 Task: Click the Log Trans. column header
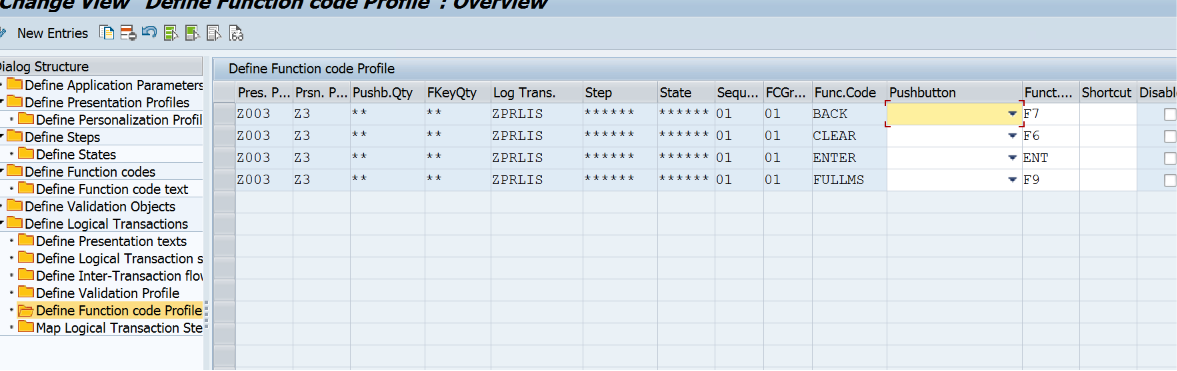tap(536, 92)
